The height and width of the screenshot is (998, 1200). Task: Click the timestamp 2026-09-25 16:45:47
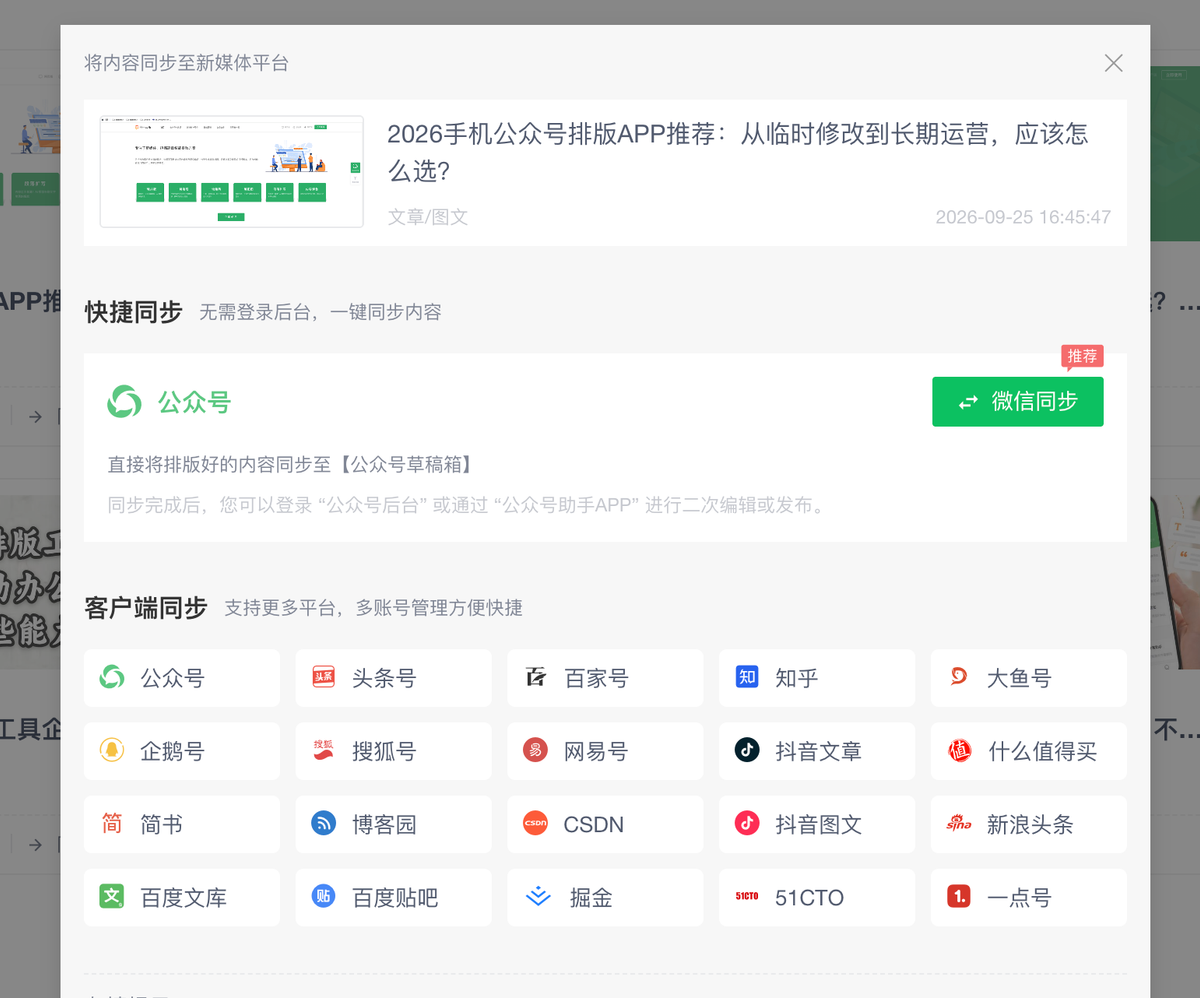point(1023,217)
